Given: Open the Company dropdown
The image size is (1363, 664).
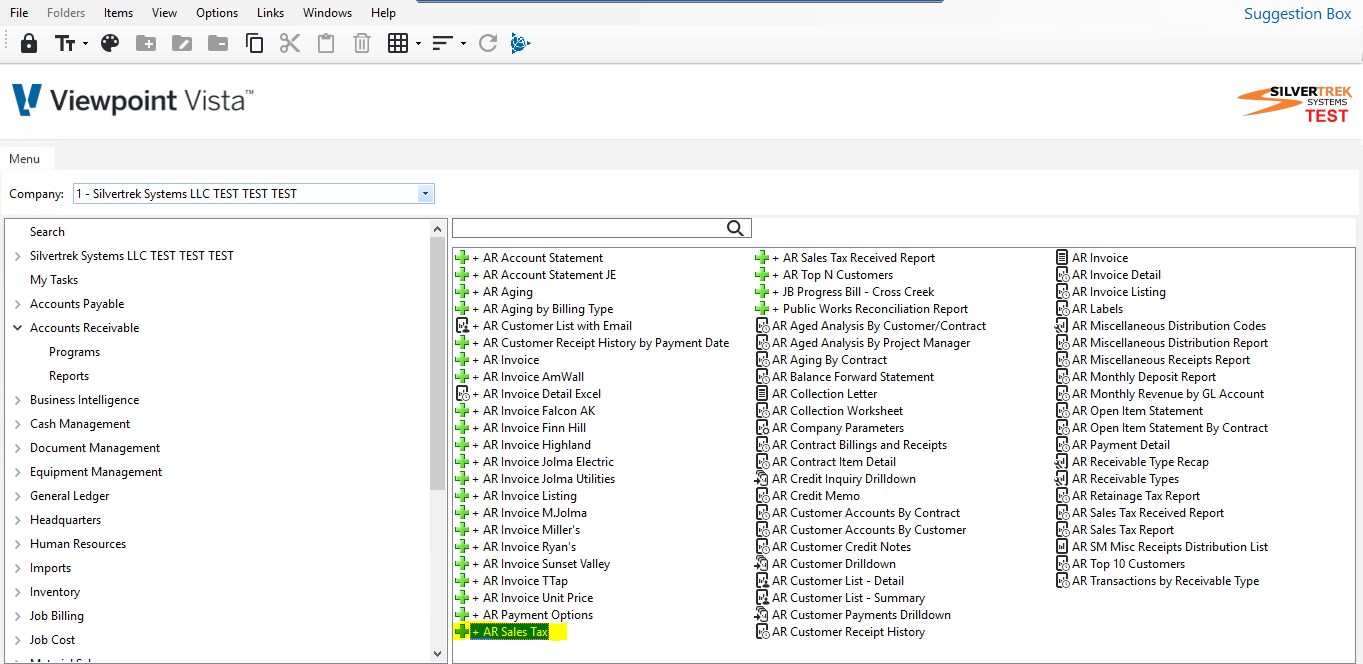Looking at the screenshot, I should point(427,194).
